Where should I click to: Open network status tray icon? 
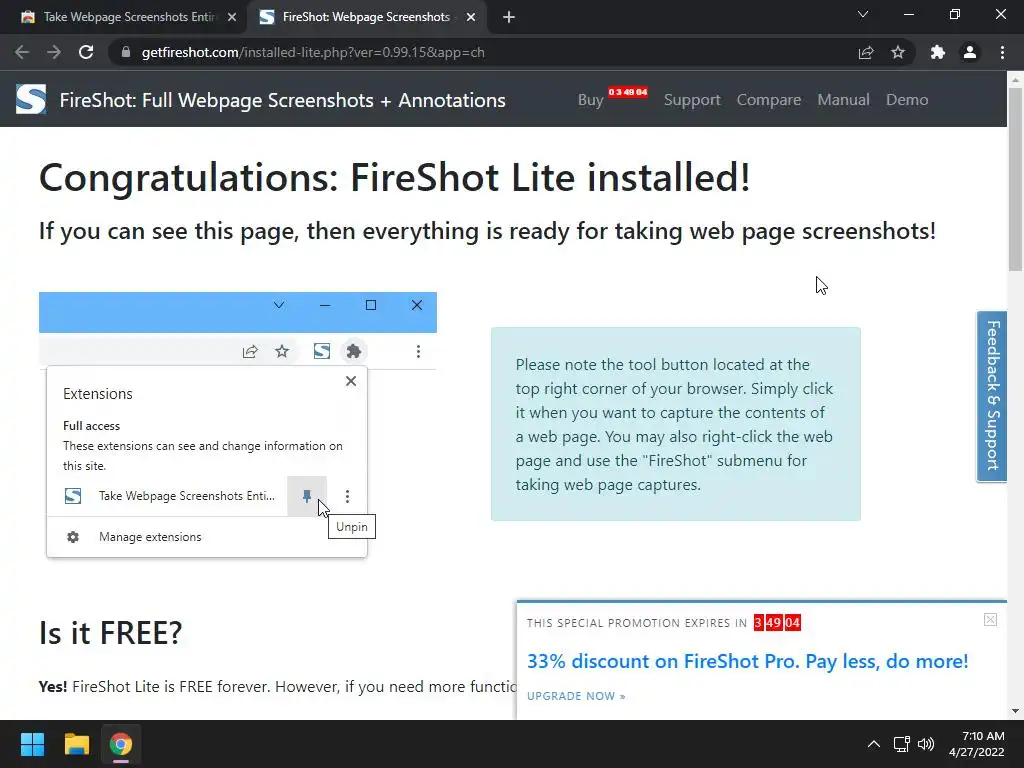[902, 744]
